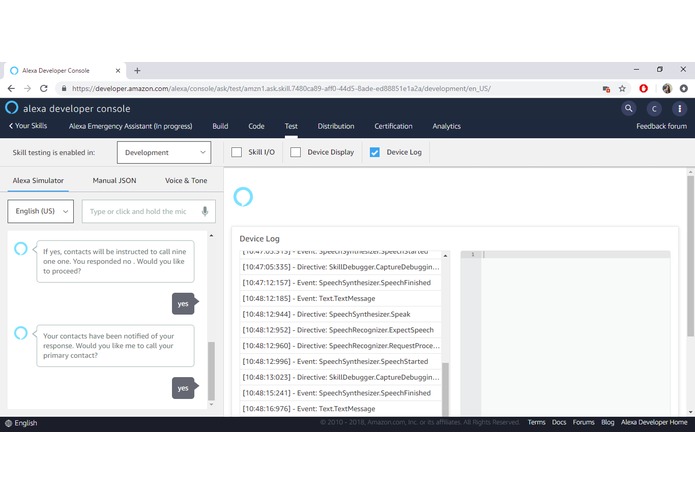695x494 pixels.
Task: Open Alexa Emergency Assistant skill name
Action: click(130, 126)
